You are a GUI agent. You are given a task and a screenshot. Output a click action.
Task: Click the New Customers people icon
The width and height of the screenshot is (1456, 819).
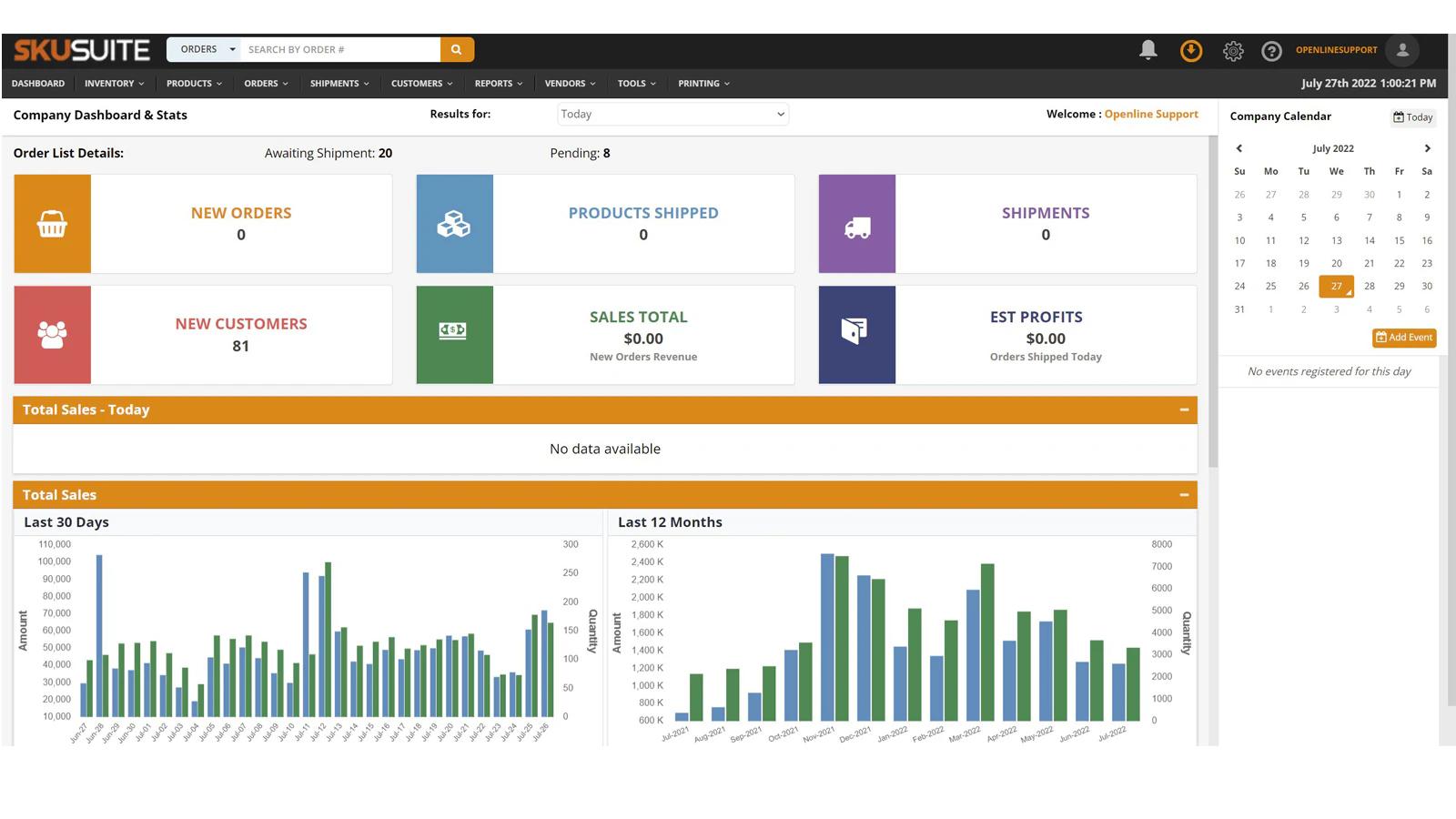point(52,335)
